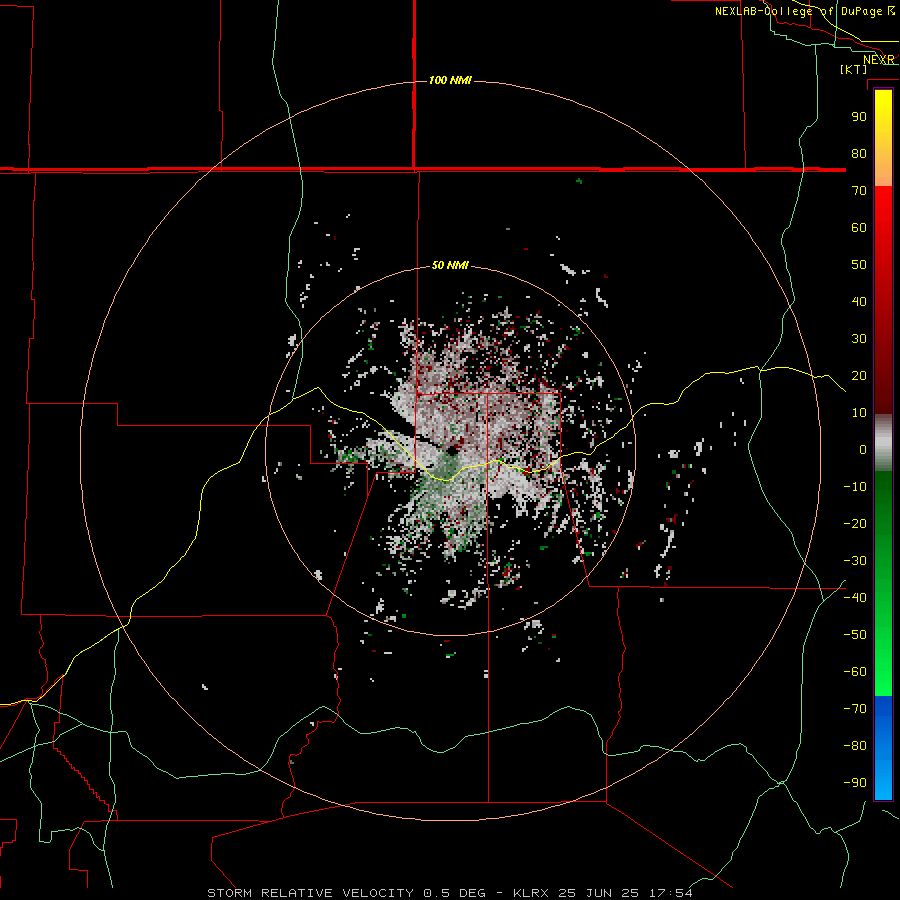Click the -20 value on velocity scale
This screenshot has height=900, width=900.
click(855, 523)
